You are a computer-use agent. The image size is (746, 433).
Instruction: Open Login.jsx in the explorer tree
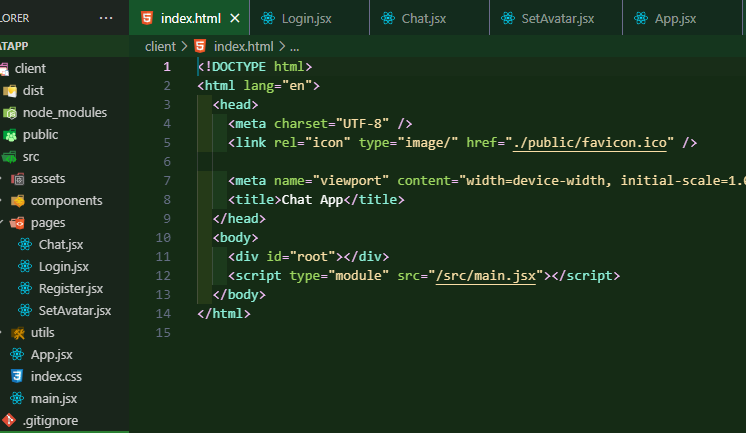pos(64,266)
